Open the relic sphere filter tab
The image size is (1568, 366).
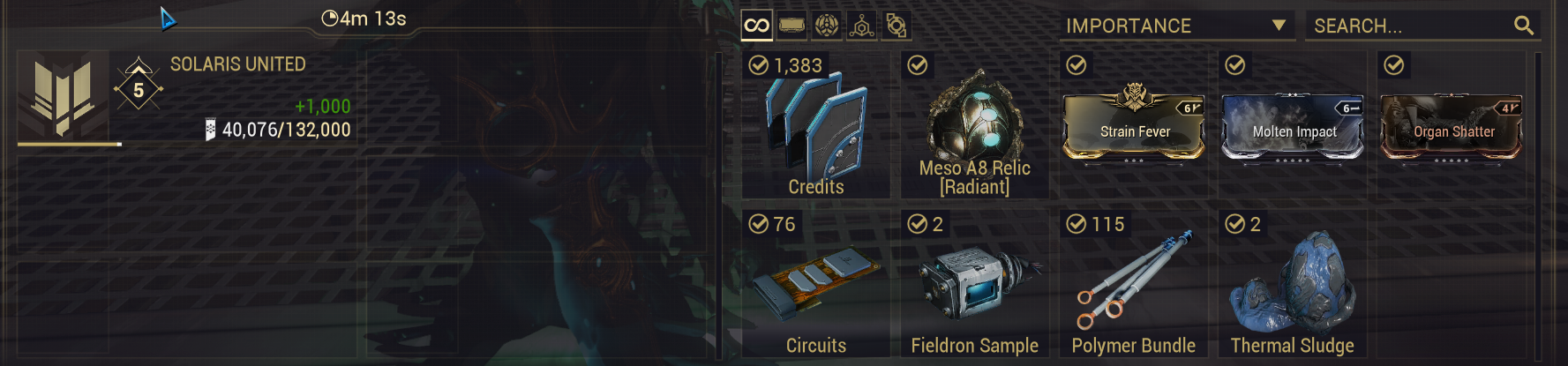(827, 26)
